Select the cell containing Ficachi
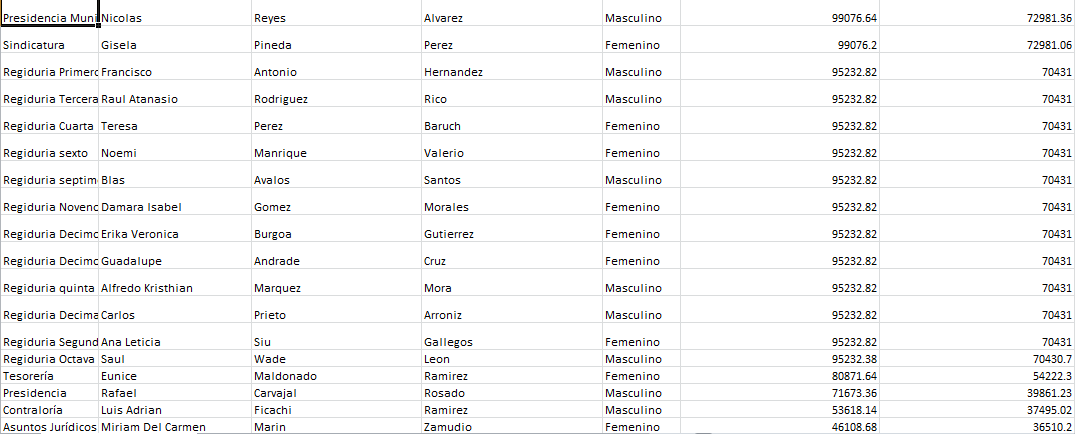The image size is (1075, 434). point(336,411)
